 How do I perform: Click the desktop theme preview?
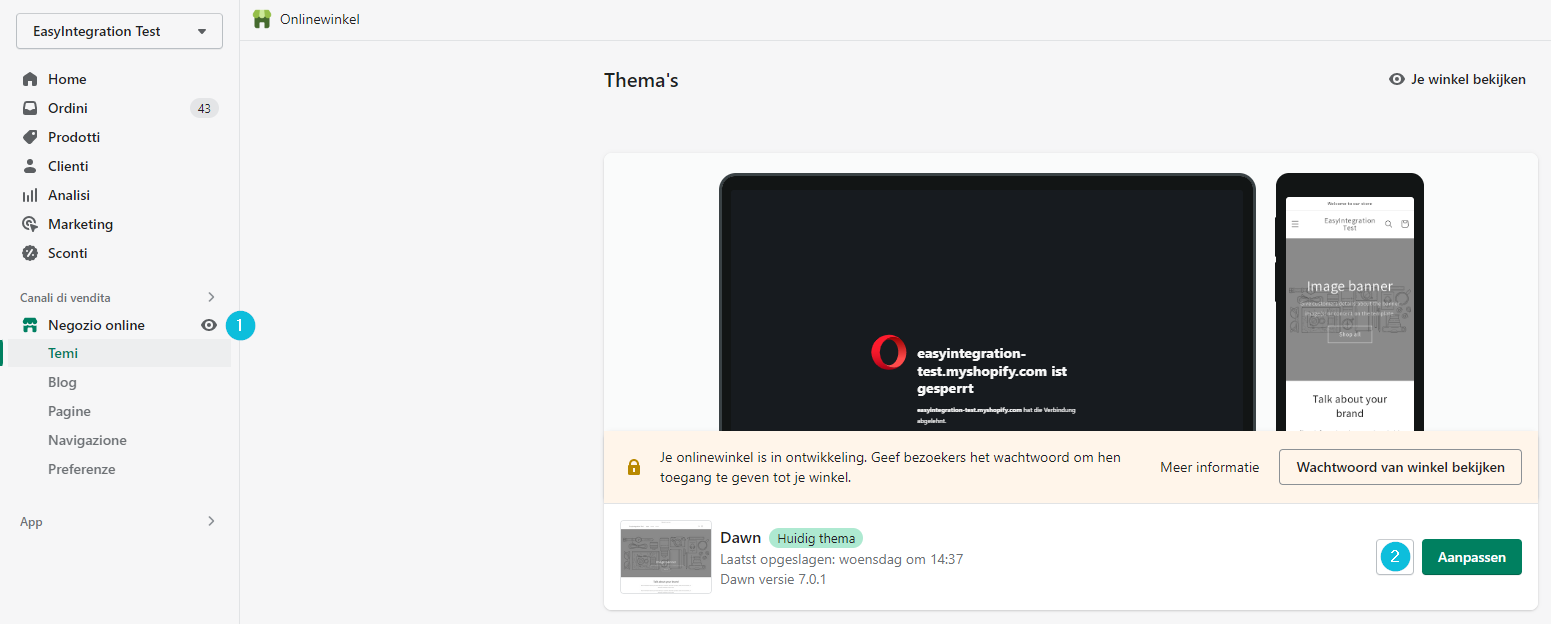987,302
